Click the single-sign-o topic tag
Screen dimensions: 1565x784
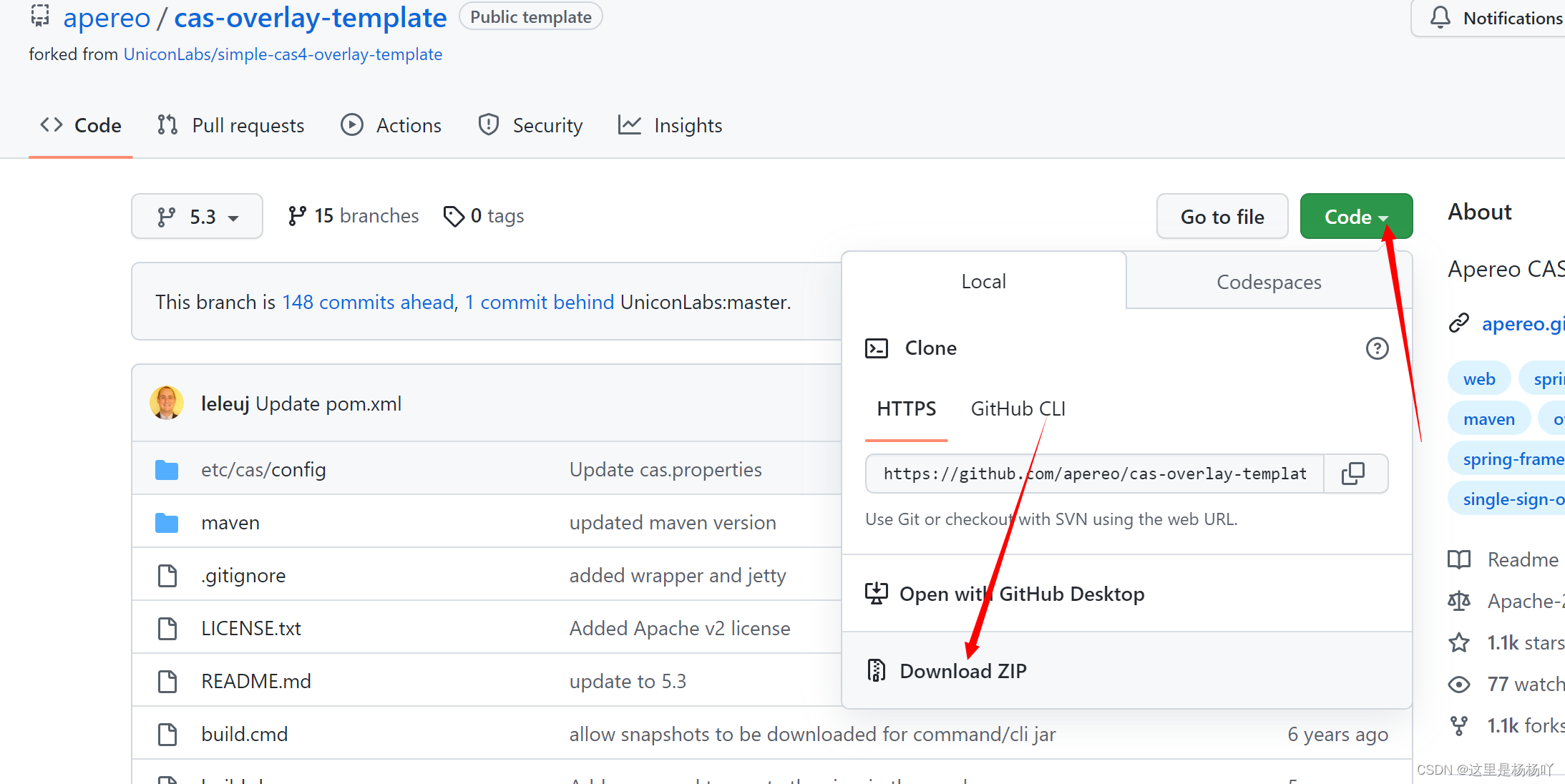coord(1507,499)
